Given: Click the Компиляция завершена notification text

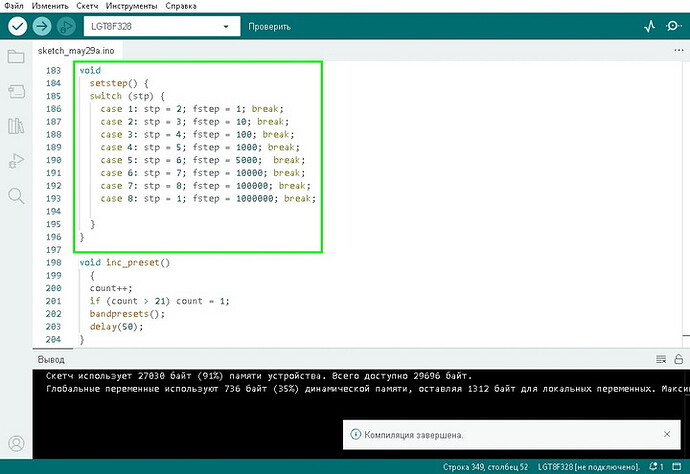Looking at the screenshot, I should [x=414, y=435].
